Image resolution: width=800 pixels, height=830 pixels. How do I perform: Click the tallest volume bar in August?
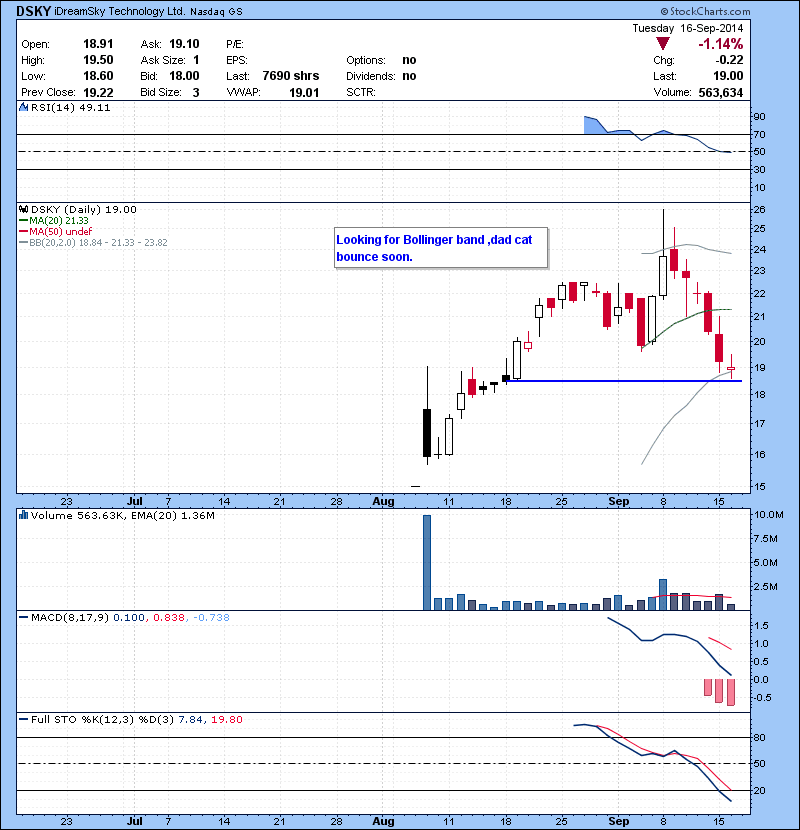[x=427, y=562]
